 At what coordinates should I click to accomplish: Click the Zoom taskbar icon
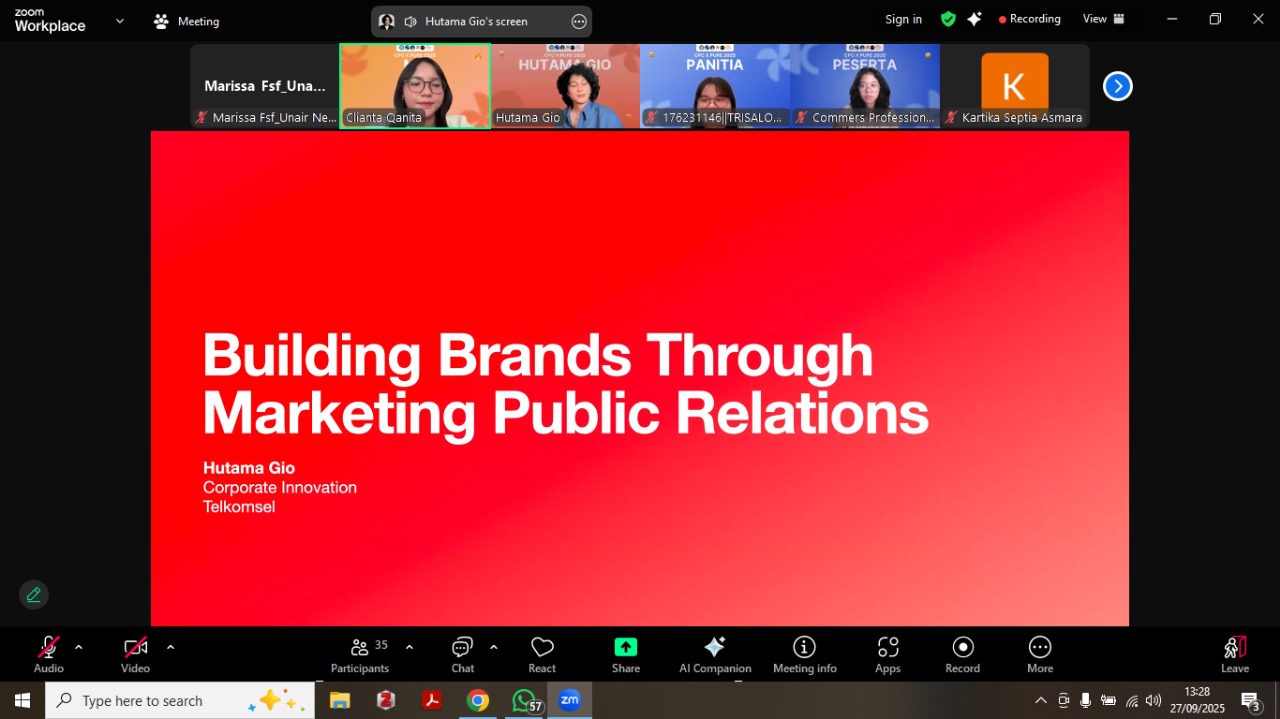(570, 700)
